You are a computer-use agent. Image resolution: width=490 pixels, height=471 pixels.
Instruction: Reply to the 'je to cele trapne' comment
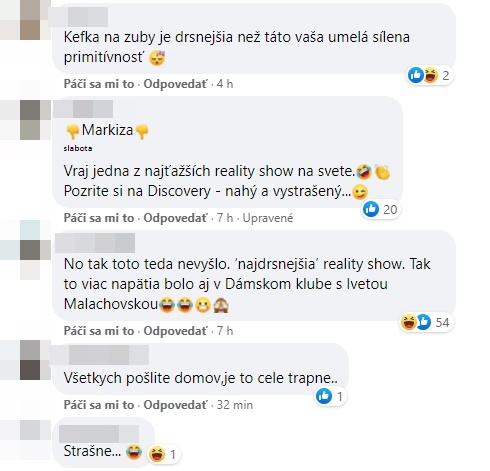point(175,405)
